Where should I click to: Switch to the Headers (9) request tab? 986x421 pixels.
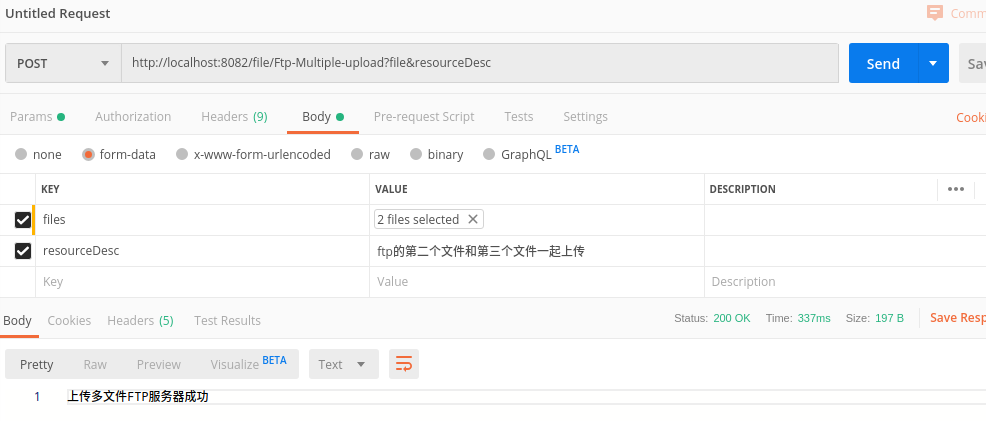[234, 116]
